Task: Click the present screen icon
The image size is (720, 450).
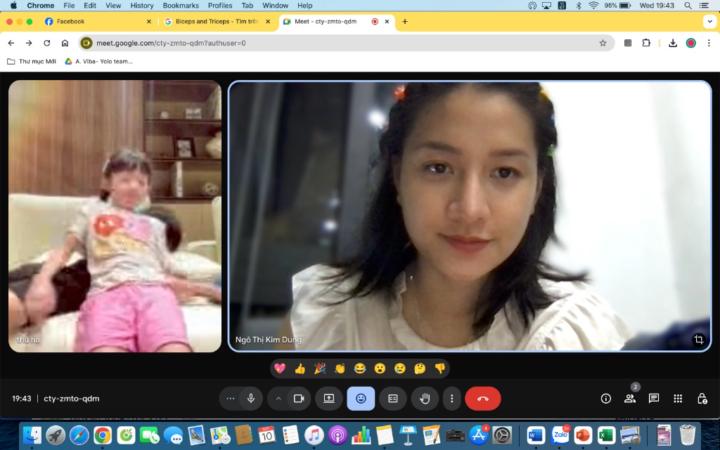Action: coord(328,398)
